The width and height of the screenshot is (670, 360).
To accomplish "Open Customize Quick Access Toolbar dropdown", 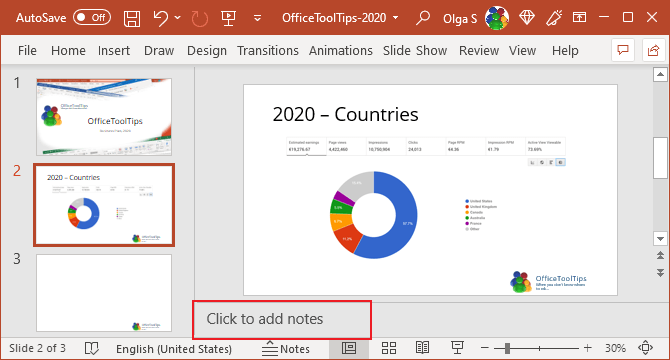I will pyautogui.click(x=257, y=18).
